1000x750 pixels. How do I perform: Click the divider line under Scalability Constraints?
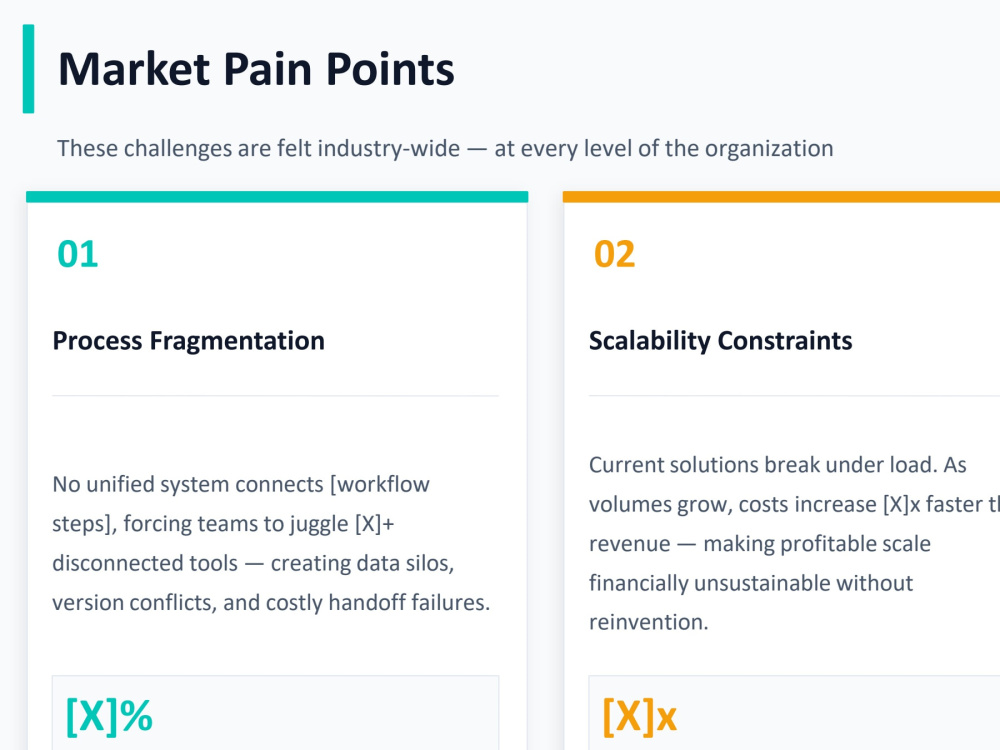(x=794, y=395)
